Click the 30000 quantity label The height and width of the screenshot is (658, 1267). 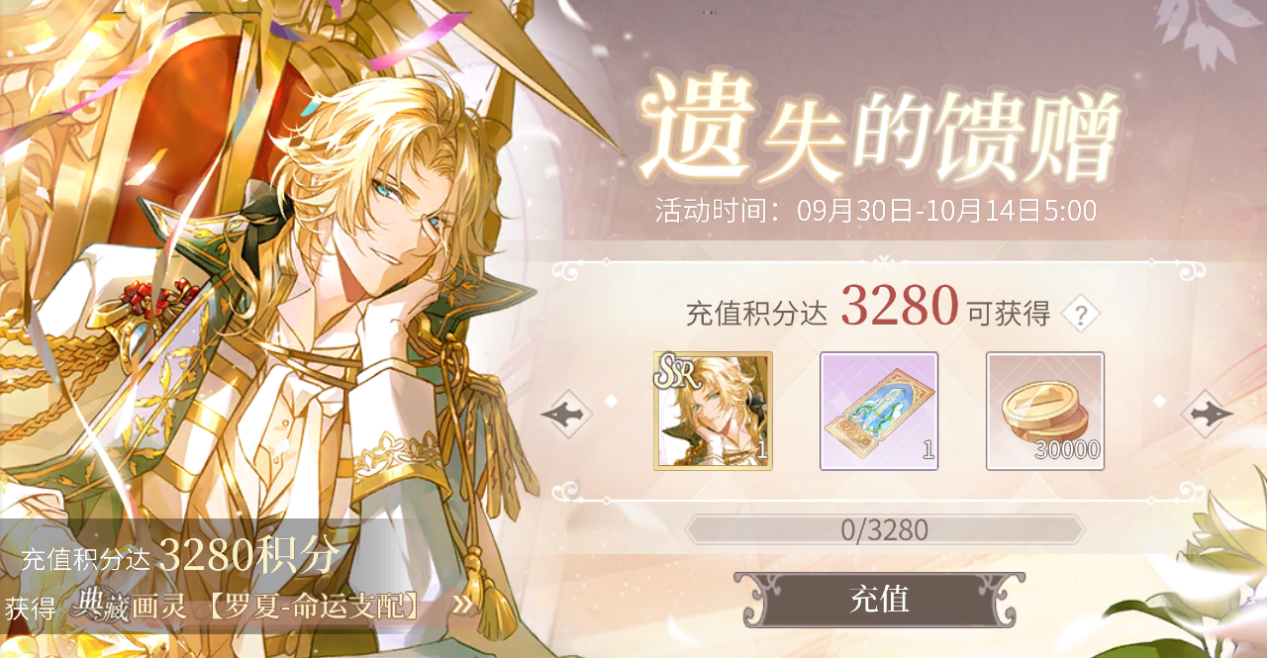click(x=1067, y=451)
